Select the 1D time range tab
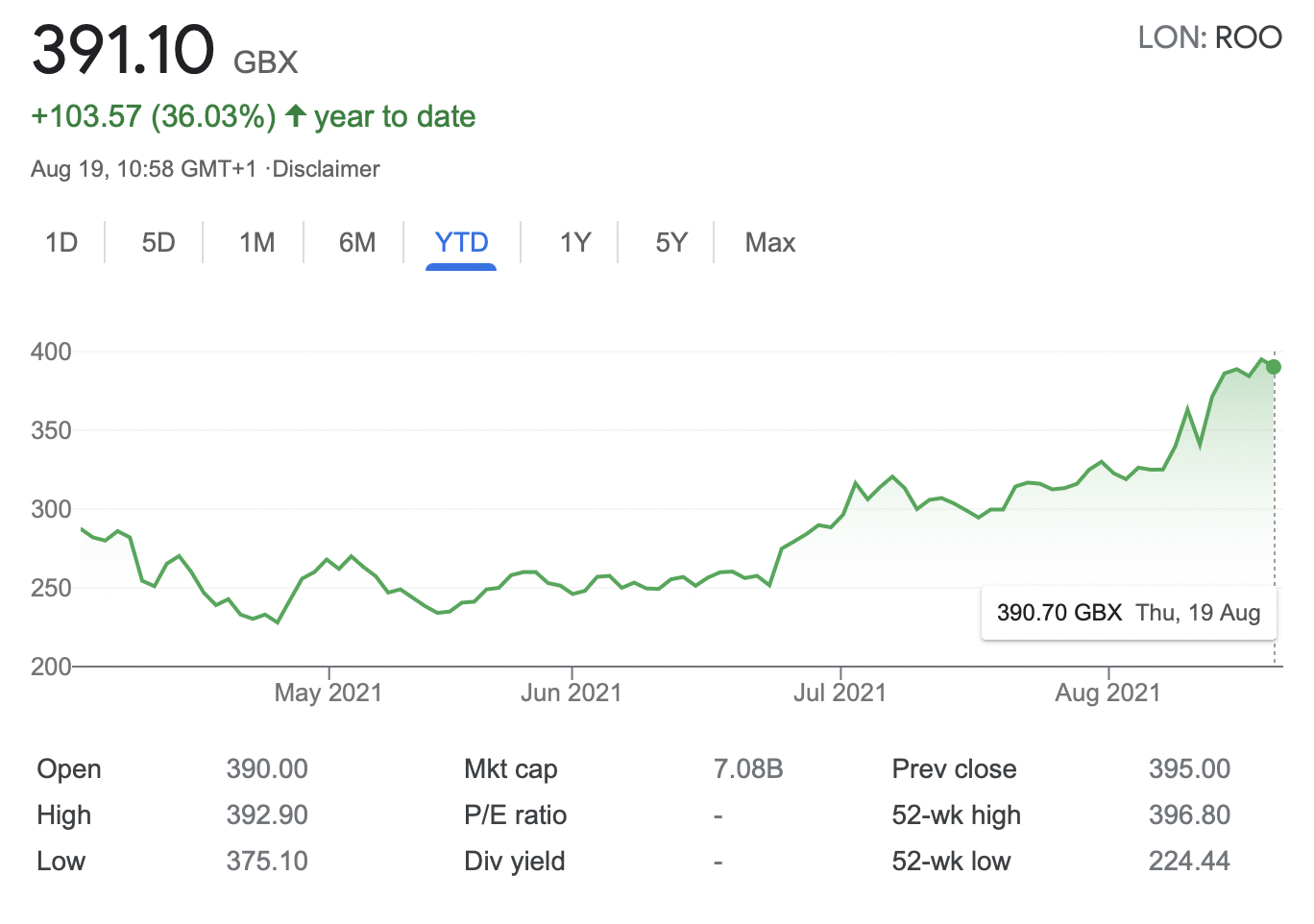 point(61,242)
